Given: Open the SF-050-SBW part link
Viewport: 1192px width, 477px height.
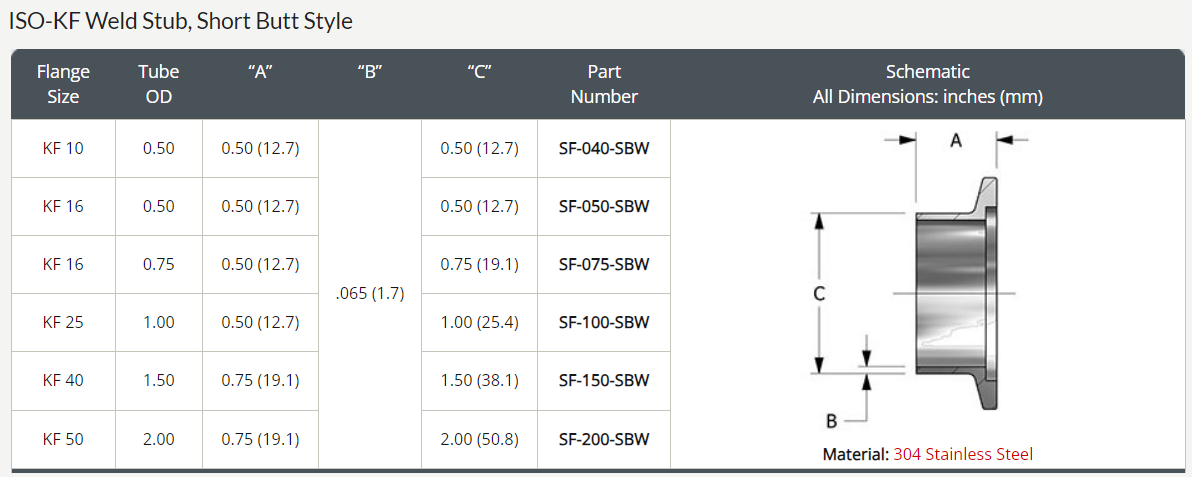Looking at the screenshot, I should tap(604, 206).
